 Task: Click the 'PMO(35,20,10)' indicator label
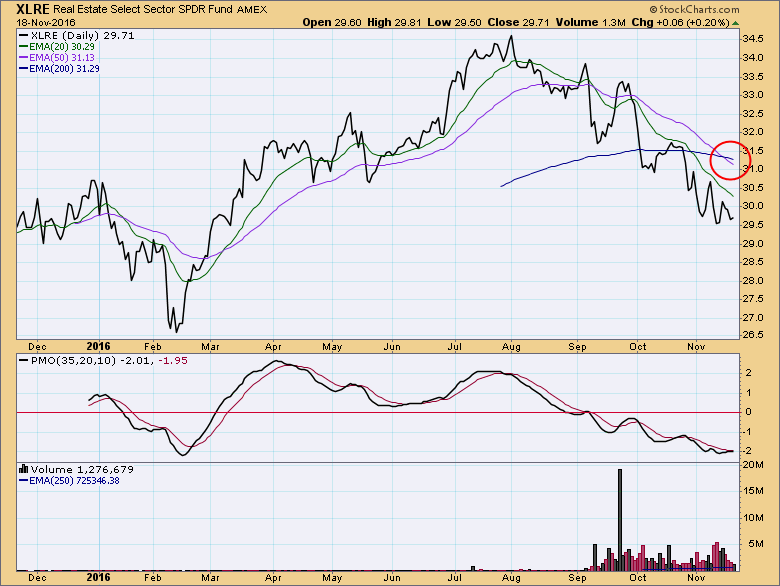[74, 360]
